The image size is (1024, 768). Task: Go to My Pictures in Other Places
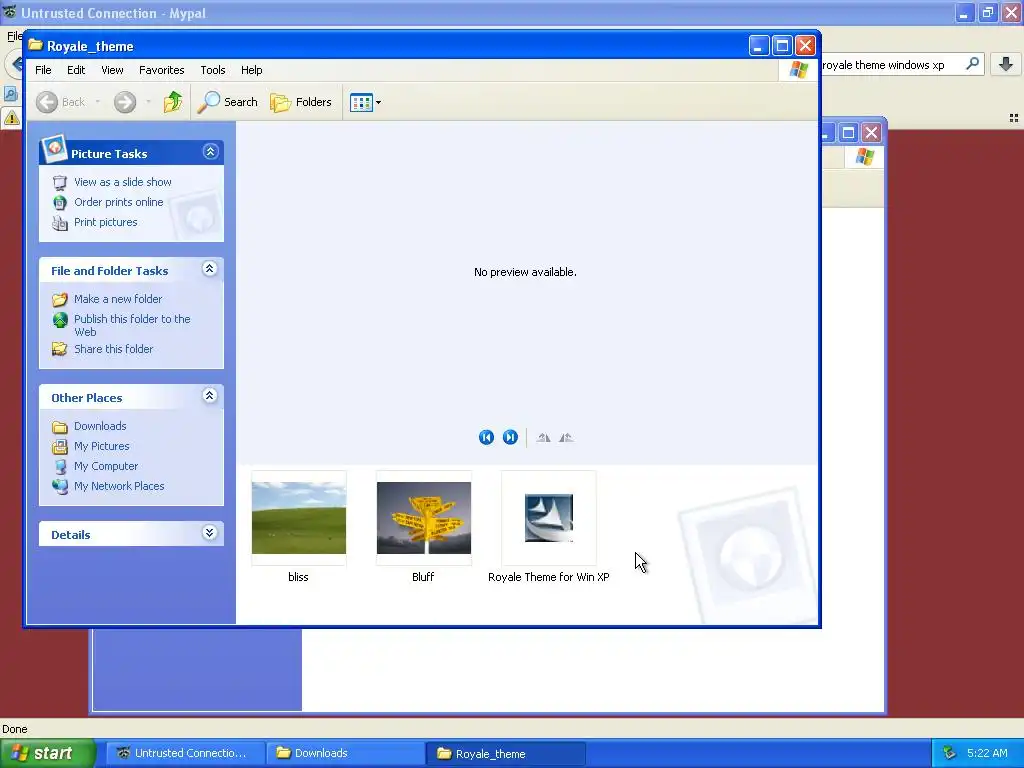point(102,446)
